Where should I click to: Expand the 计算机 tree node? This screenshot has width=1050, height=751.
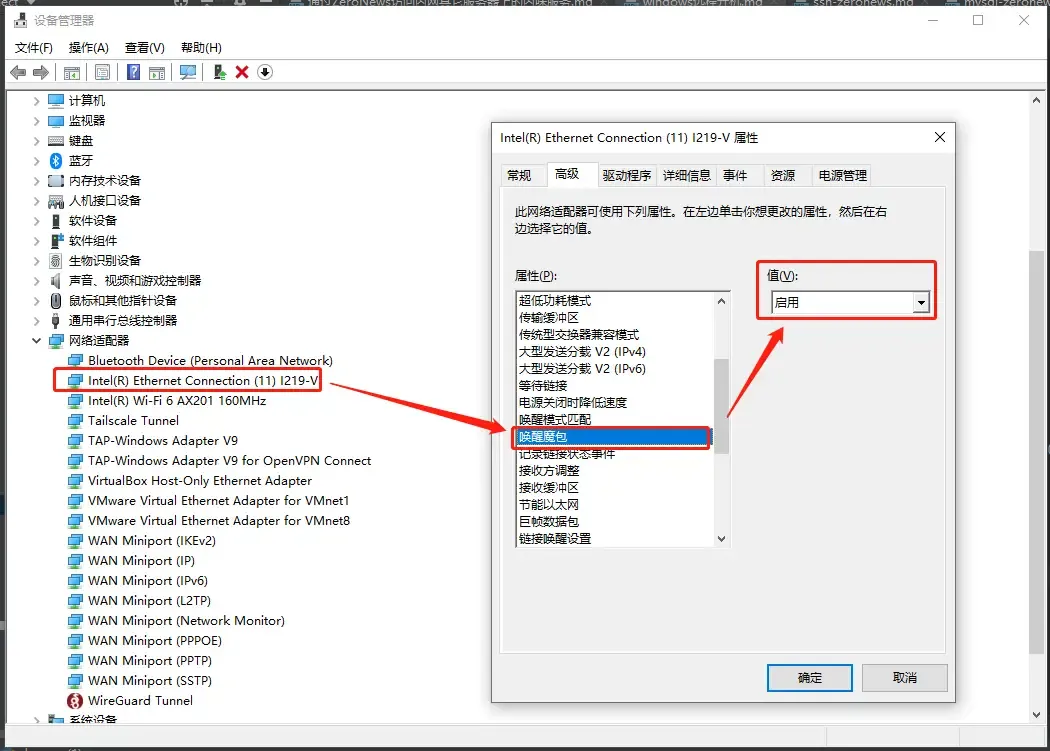[36, 101]
